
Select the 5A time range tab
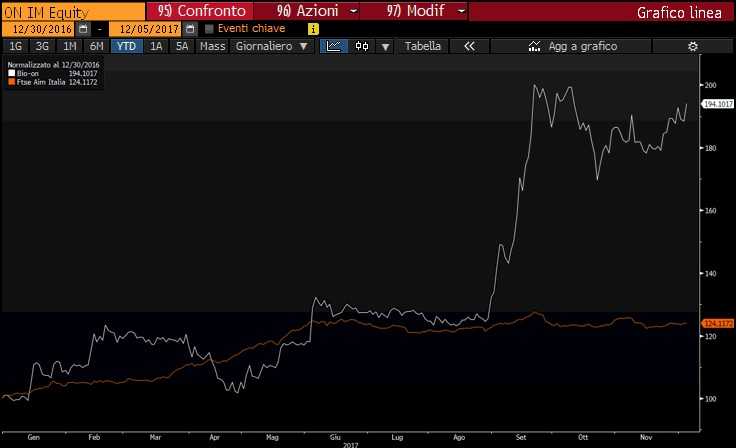tap(182, 46)
